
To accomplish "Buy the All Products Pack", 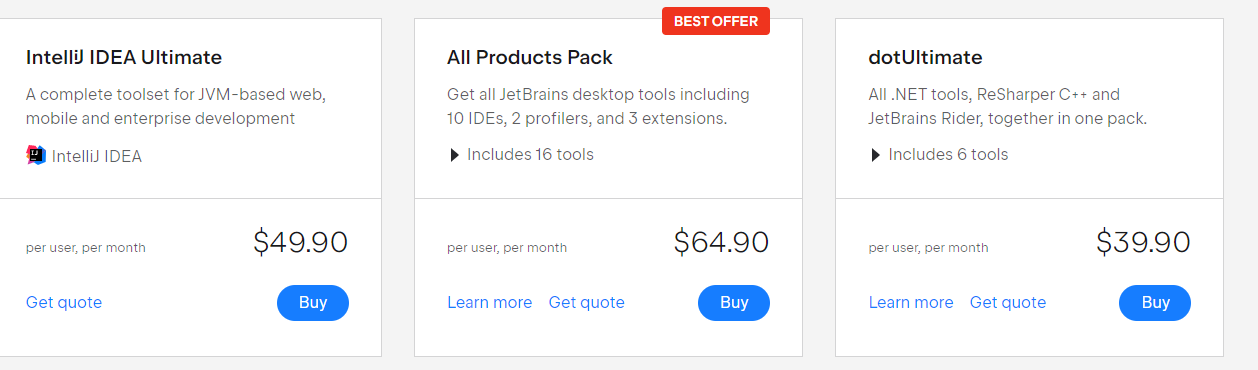I will pos(734,303).
